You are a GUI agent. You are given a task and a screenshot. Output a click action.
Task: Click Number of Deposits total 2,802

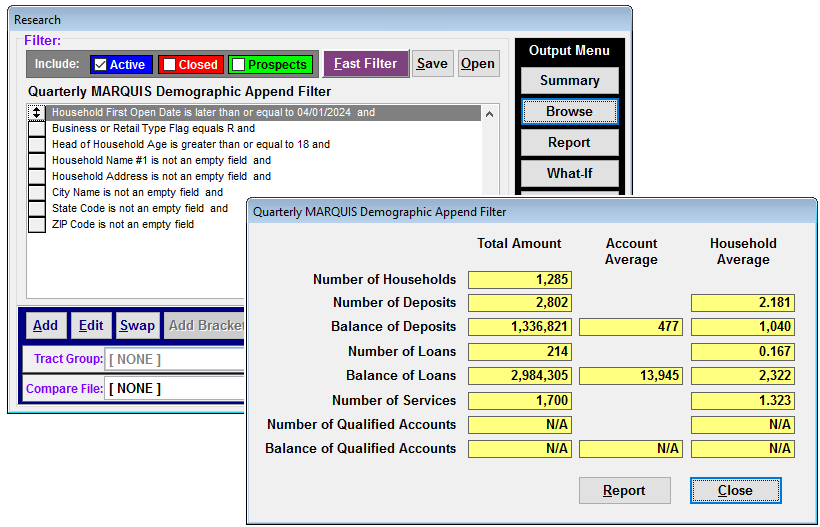click(x=520, y=303)
